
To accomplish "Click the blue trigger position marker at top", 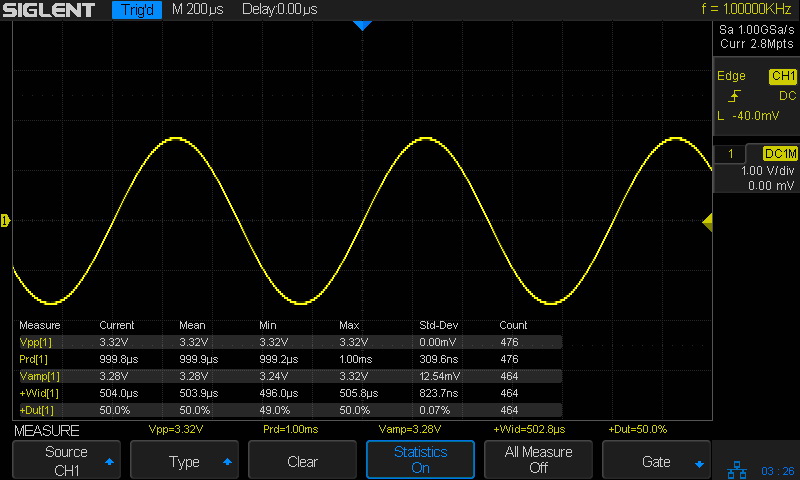I will (362, 26).
